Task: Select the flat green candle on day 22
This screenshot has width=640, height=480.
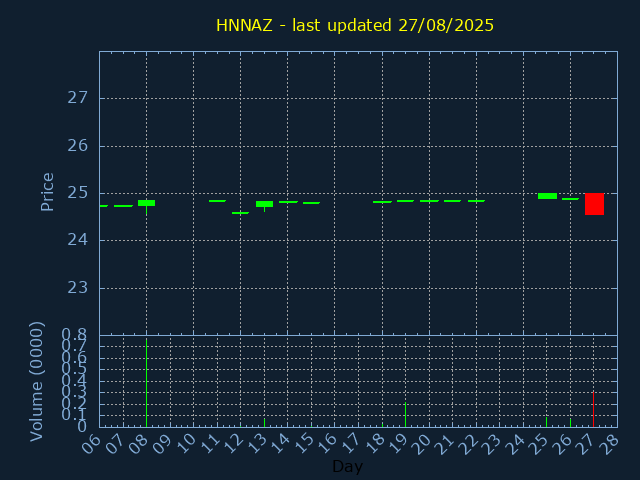Action: pyautogui.click(x=476, y=201)
